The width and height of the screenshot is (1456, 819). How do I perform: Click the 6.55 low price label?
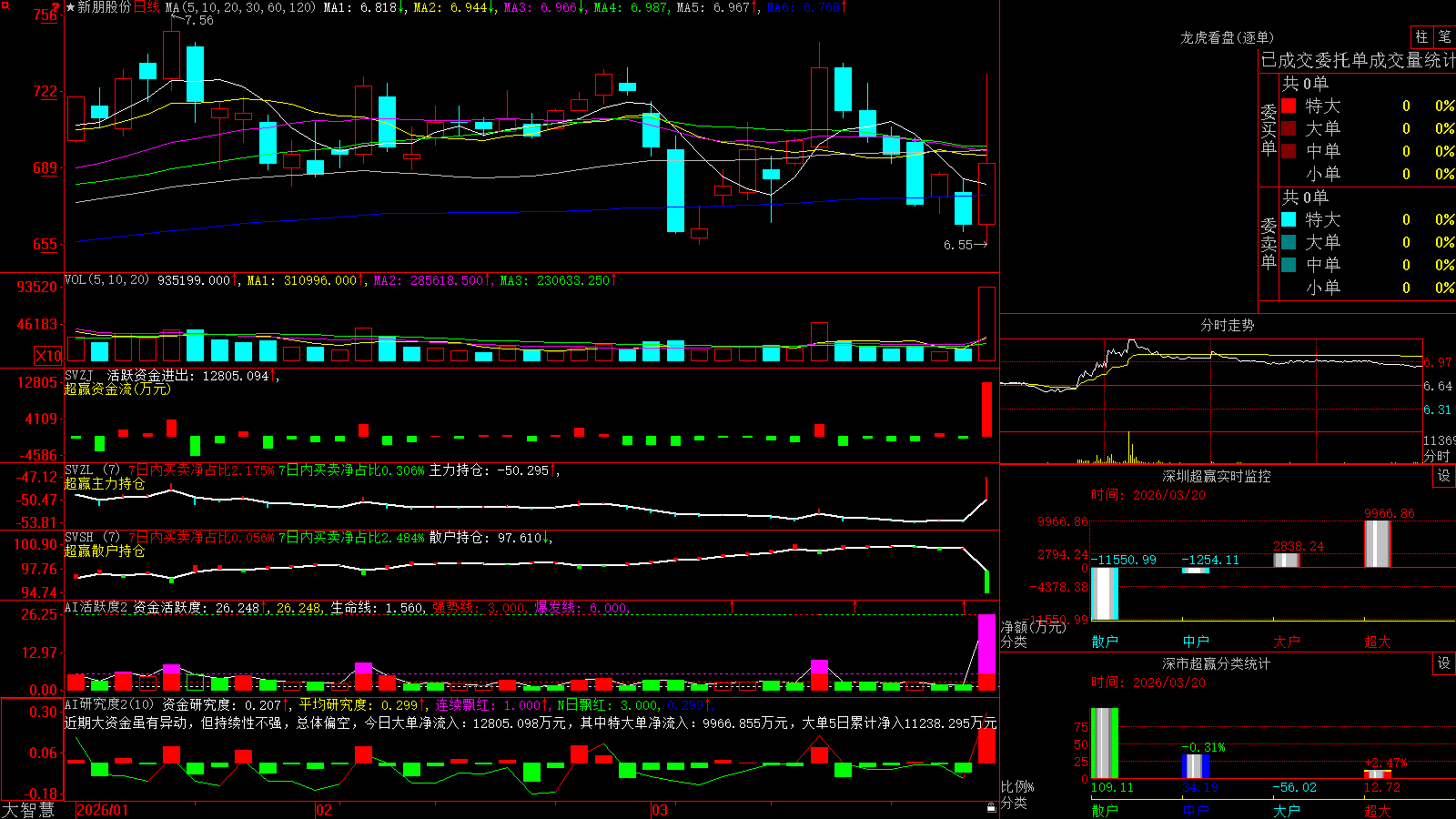(x=958, y=245)
